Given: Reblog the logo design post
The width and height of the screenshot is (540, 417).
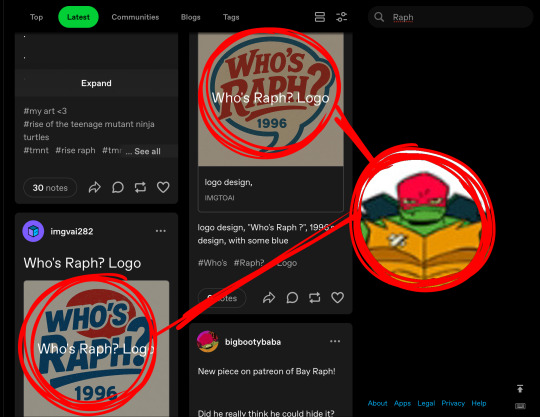Looking at the screenshot, I should pos(314,298).
